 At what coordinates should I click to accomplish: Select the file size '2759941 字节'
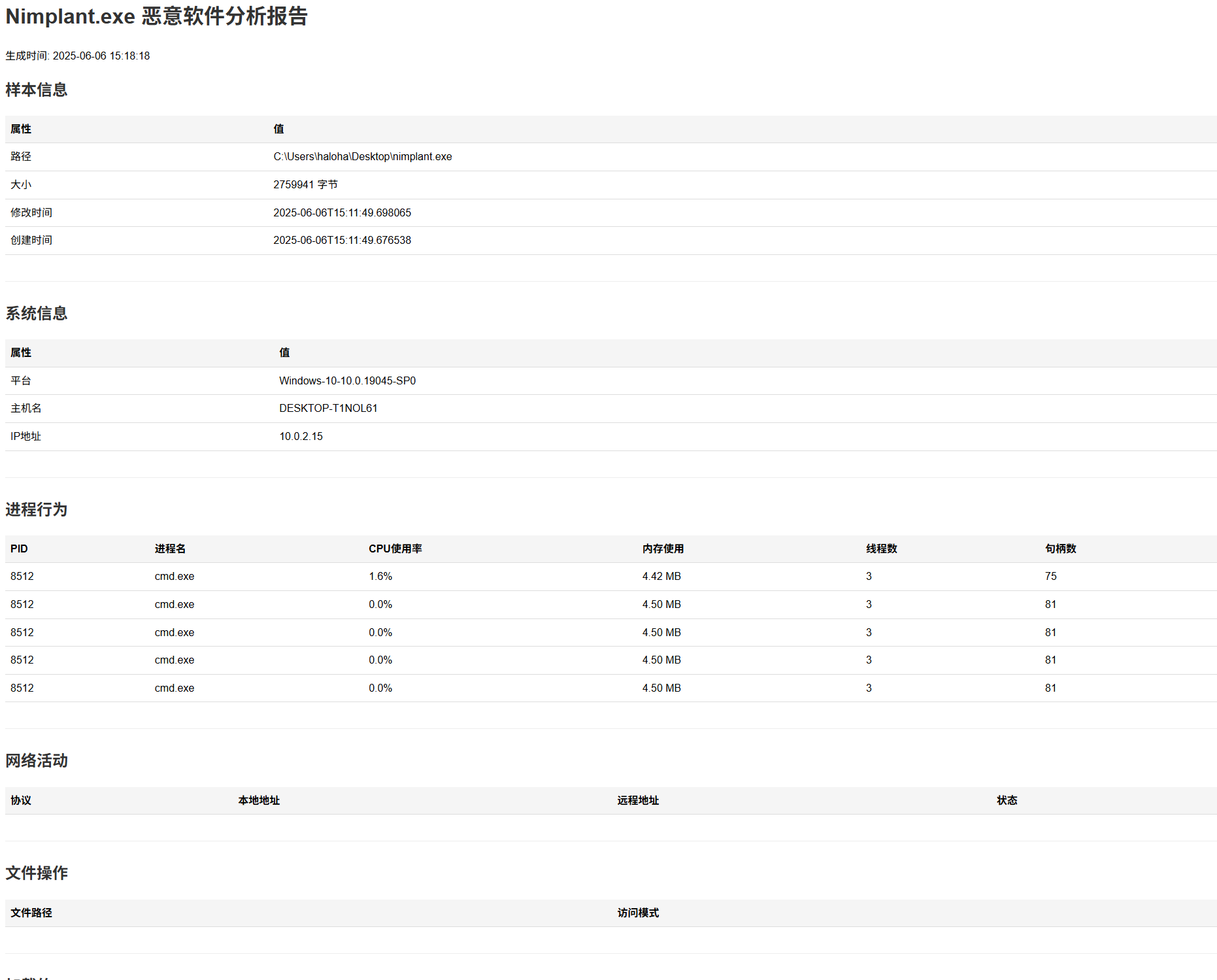(305, 185)
